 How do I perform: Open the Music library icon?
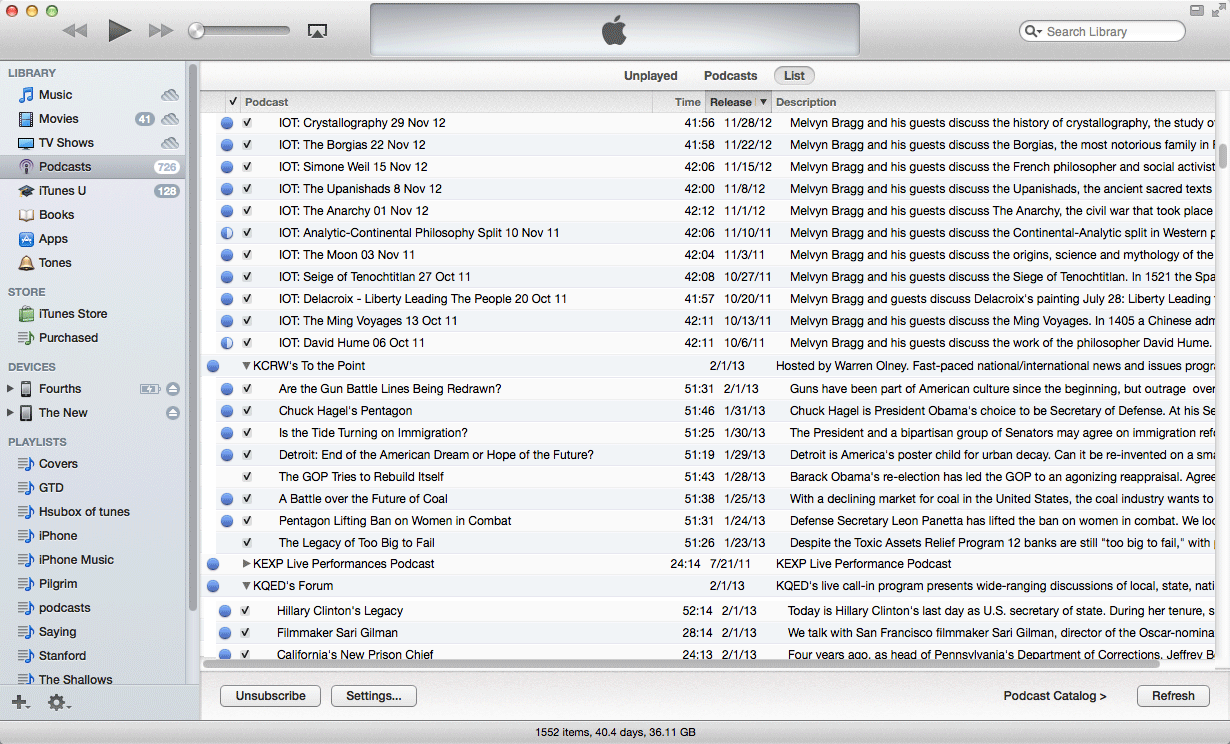27,95
